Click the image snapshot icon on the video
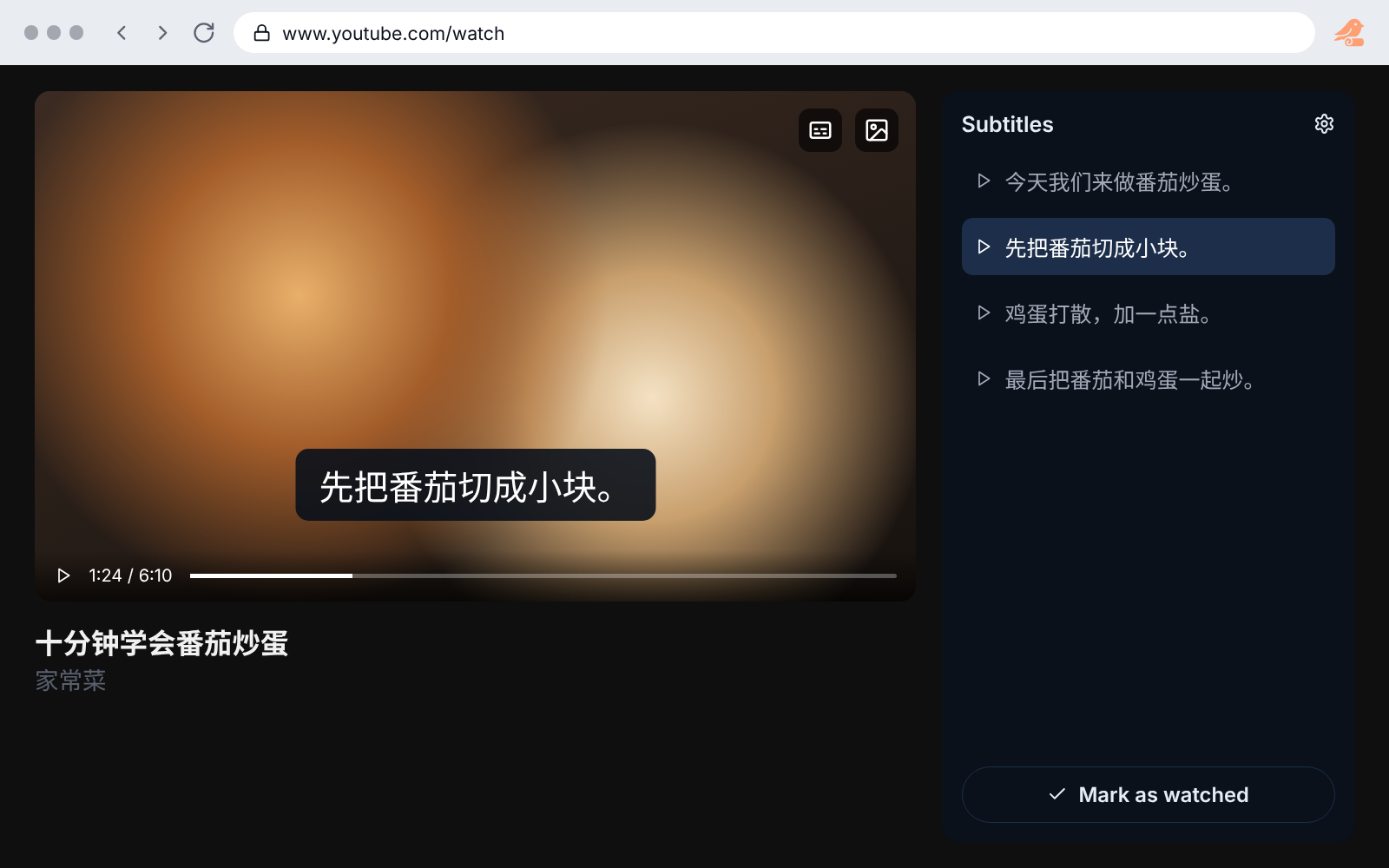 tap(877, 130)
